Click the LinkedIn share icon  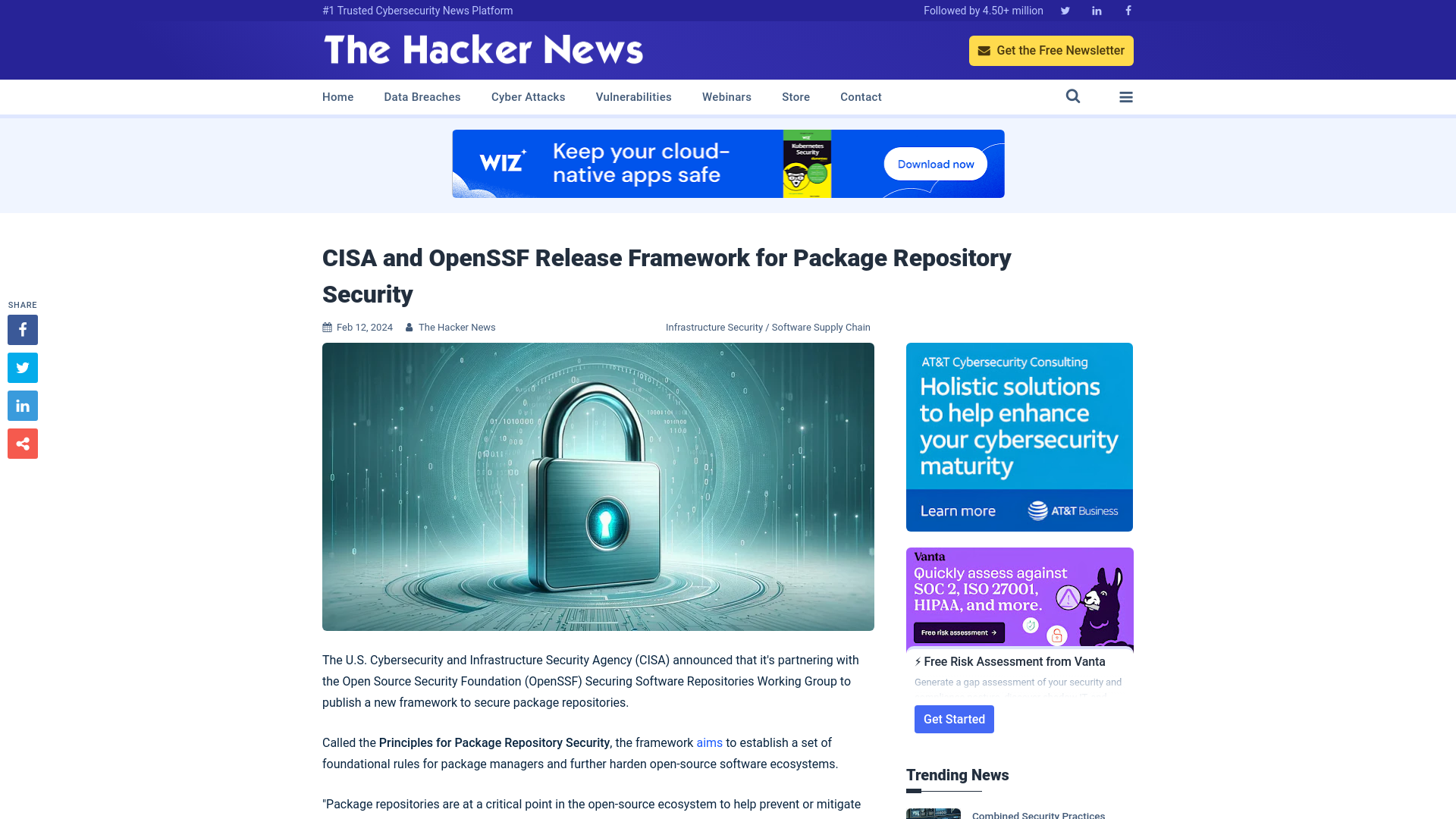[x=22, y=405]
